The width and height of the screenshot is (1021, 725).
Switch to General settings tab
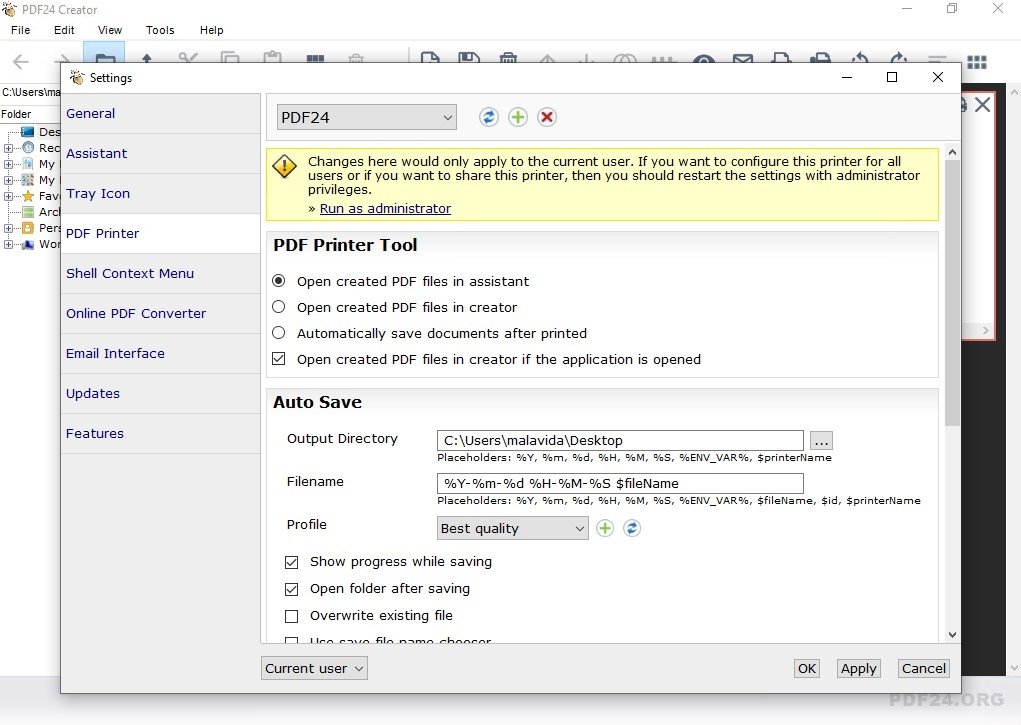[x=160, y=113]
